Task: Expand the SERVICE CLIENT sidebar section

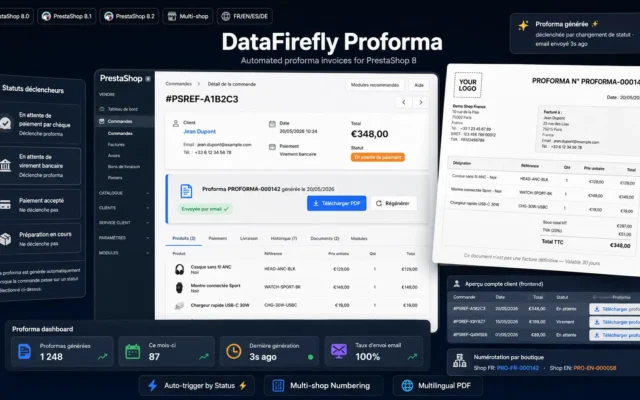Action: click(147, 223)
